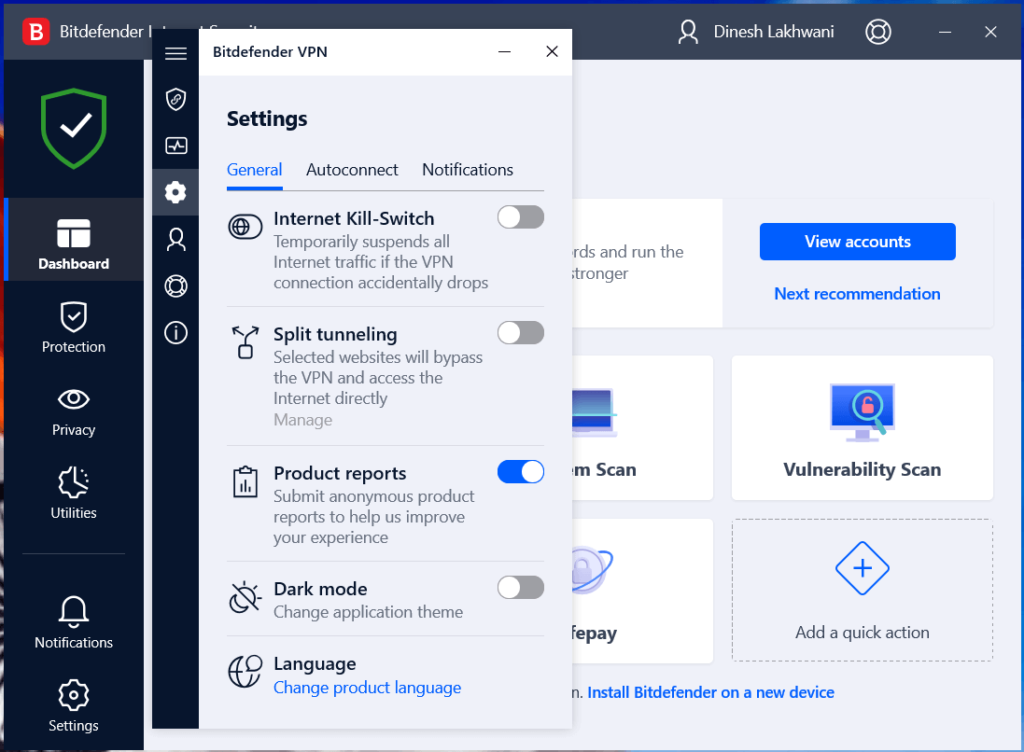Click the Language globe icon
This screenshot has width=1024, height=752.
(245, 672)
